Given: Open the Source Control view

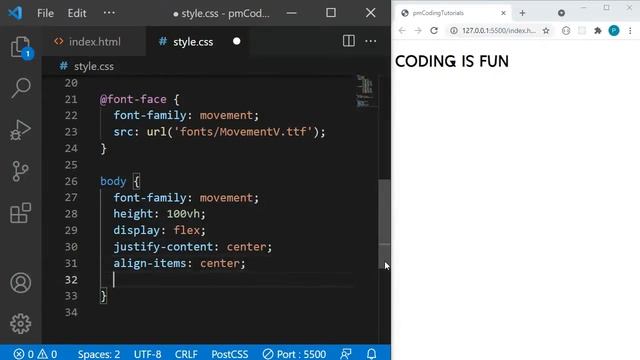Looking at the screenshot, I should [20, 171].
